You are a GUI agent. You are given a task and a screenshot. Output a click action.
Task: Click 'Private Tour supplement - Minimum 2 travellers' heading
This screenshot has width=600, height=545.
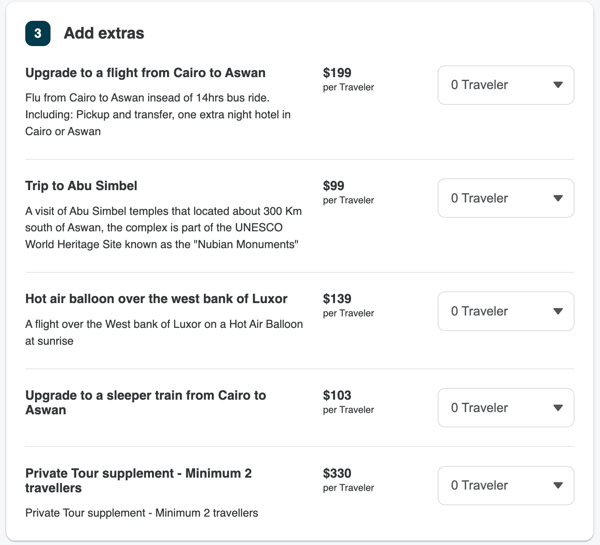pos(139,481)
